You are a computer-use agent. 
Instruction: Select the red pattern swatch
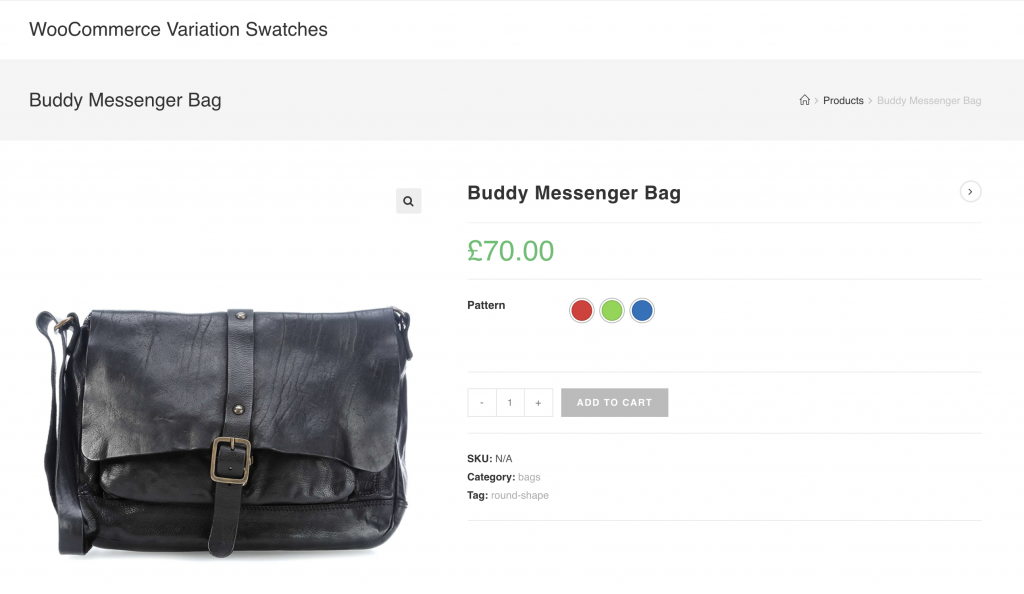[582, 310]
